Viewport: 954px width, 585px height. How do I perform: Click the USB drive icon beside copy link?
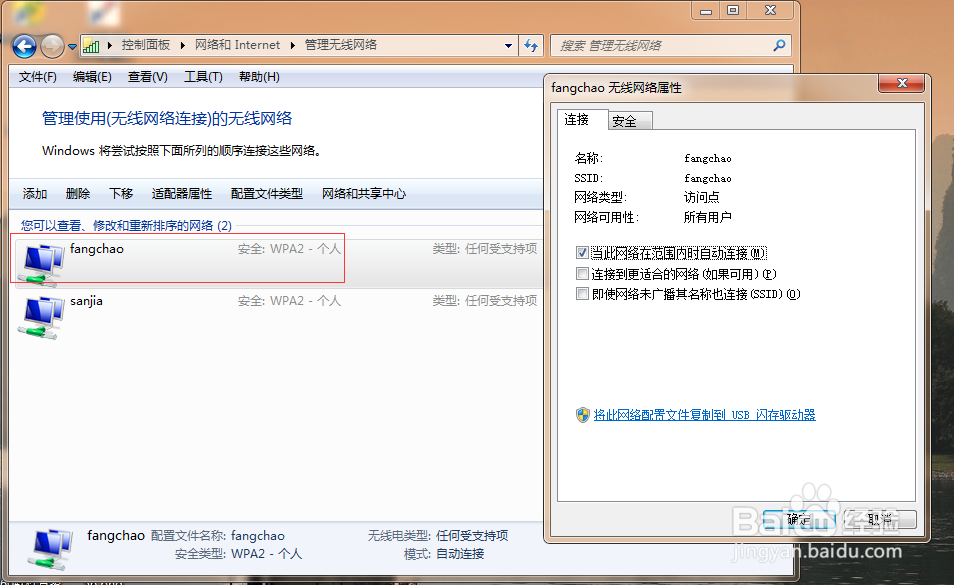581,415
